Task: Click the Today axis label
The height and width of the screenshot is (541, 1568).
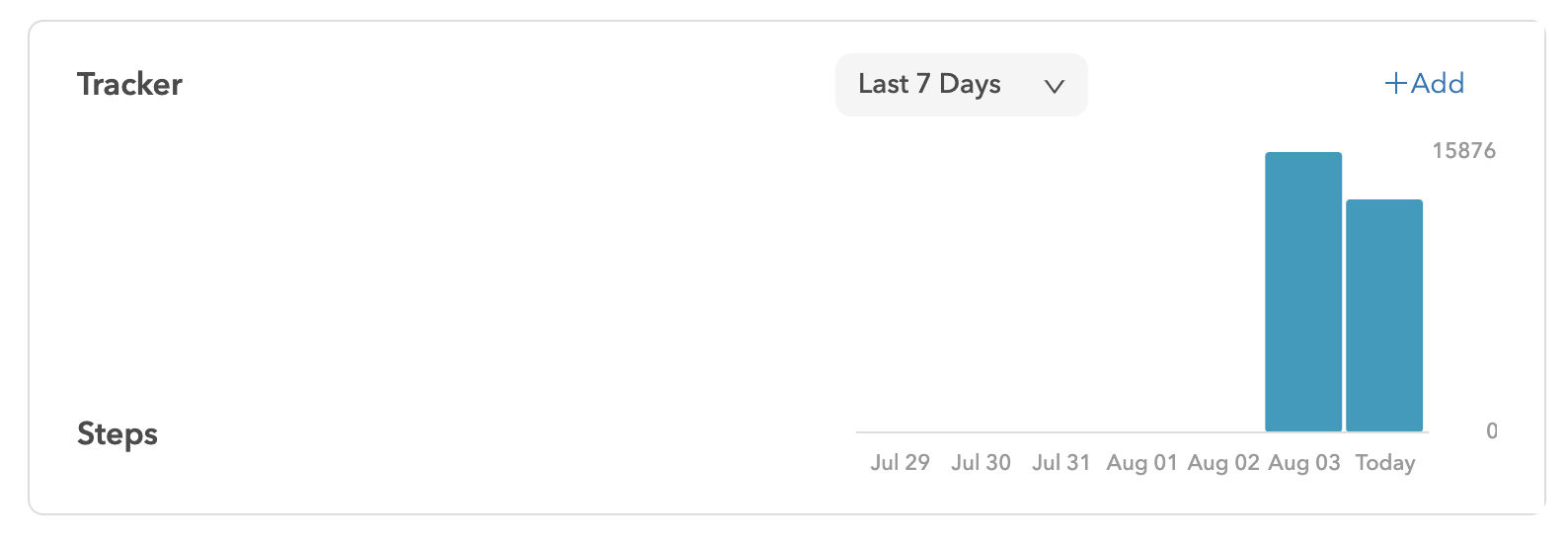Action: pos(1385,462)
